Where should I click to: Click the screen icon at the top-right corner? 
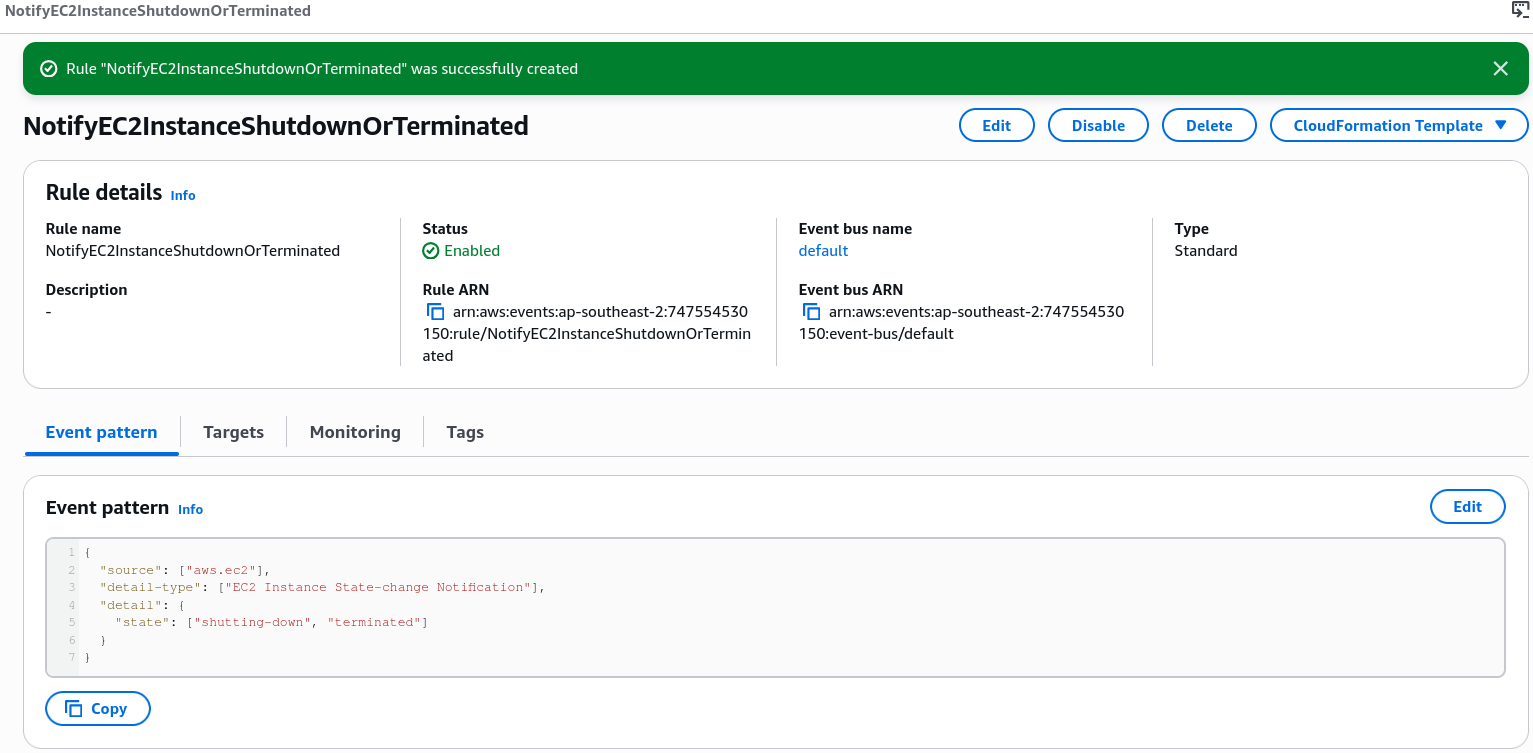1520,9
